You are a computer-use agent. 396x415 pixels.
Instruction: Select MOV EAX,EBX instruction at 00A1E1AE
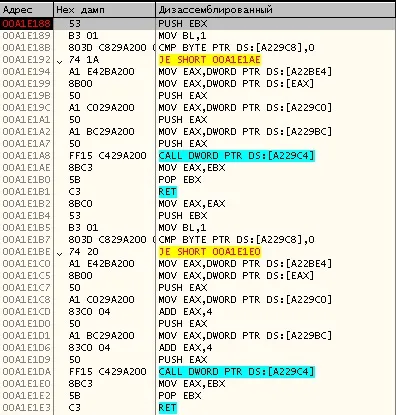pos(192,168)
